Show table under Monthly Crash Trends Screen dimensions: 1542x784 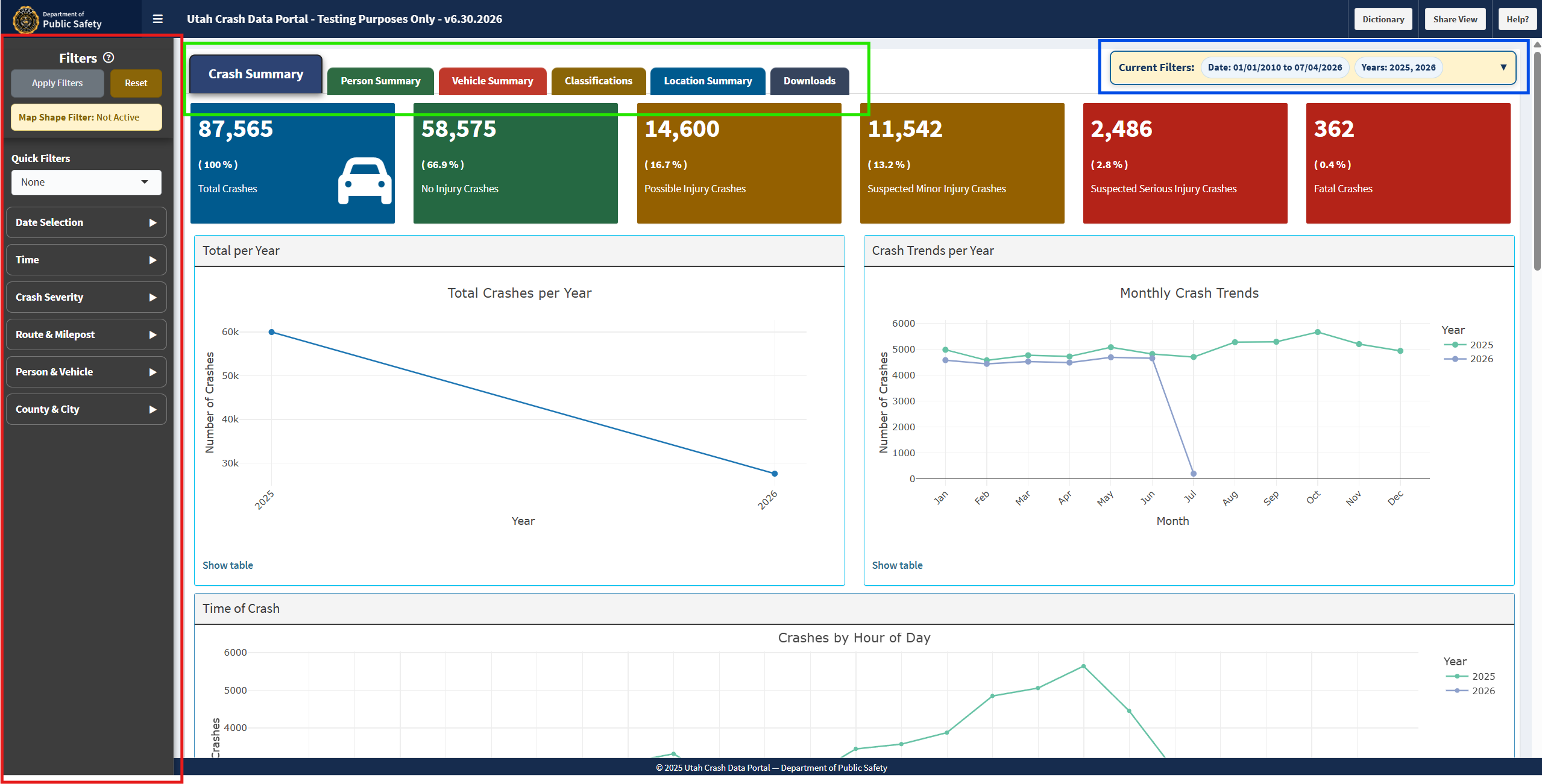click(x=897, y=565)
